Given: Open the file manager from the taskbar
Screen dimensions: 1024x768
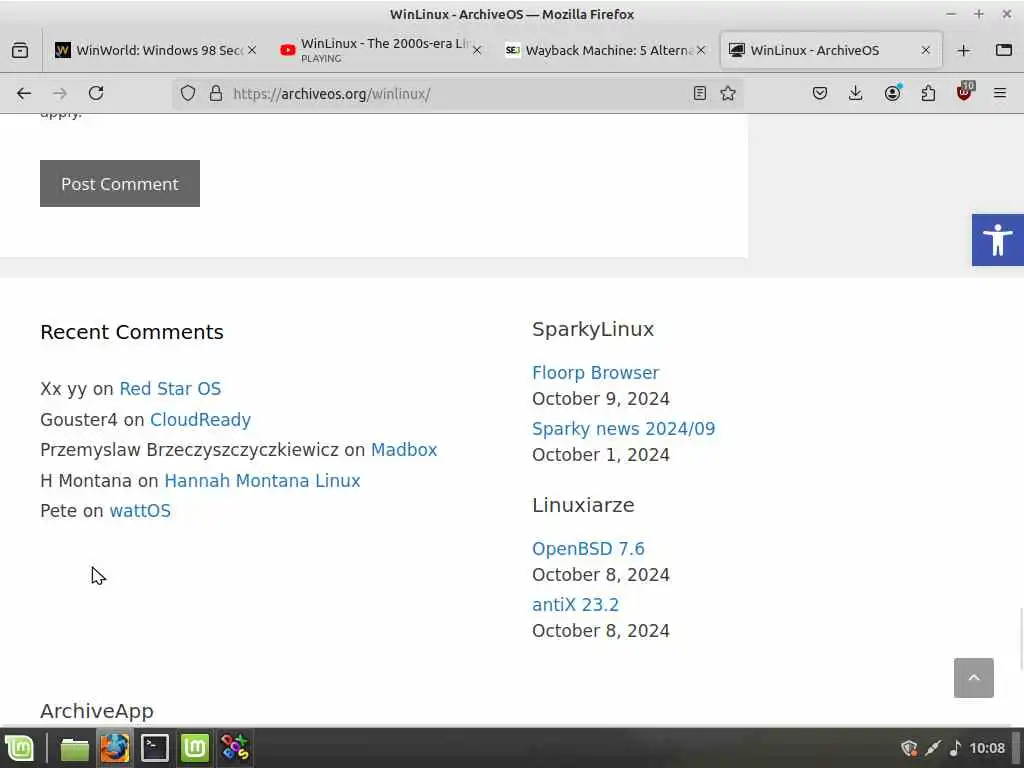Looking at the screenshot, I should tap(74, 748).
